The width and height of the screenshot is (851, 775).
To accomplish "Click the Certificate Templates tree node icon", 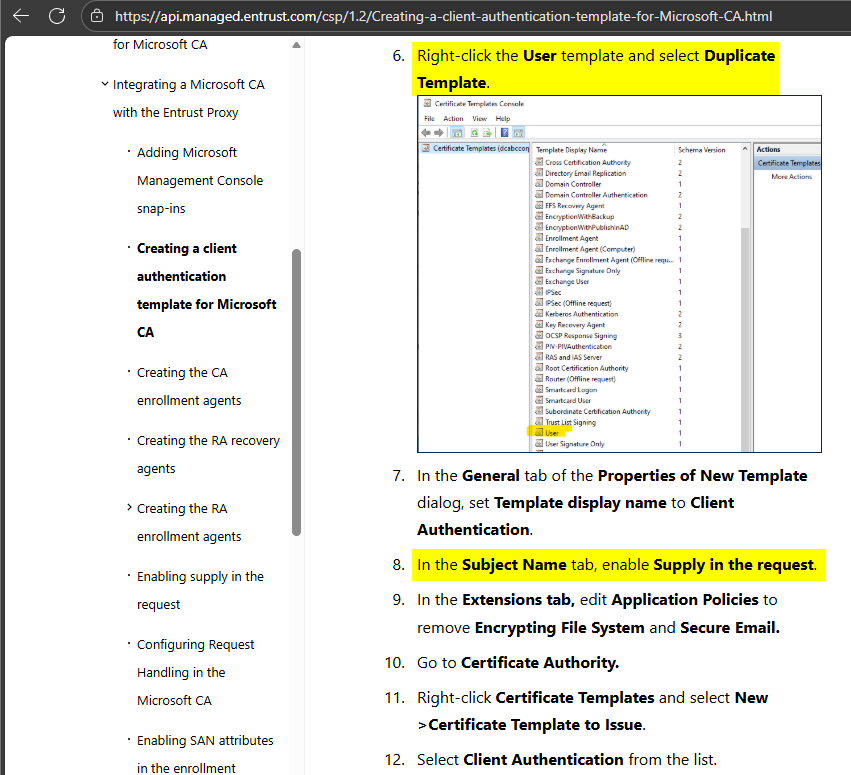I will [426, 148].
